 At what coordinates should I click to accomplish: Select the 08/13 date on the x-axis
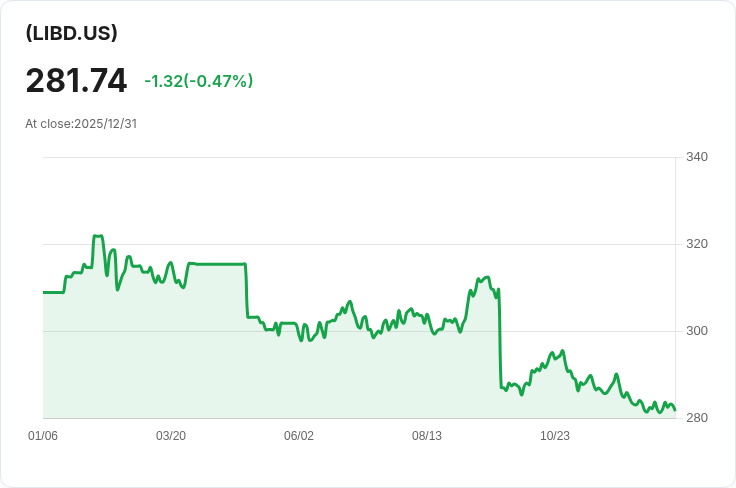(427, 436)
